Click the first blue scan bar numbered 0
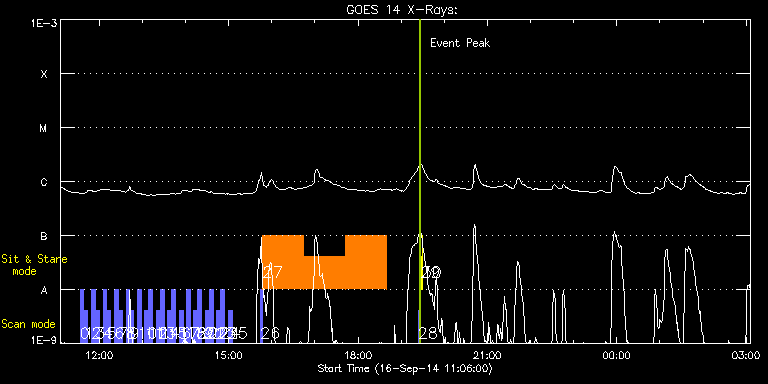The image size is (768, 384). pos(82,315)
